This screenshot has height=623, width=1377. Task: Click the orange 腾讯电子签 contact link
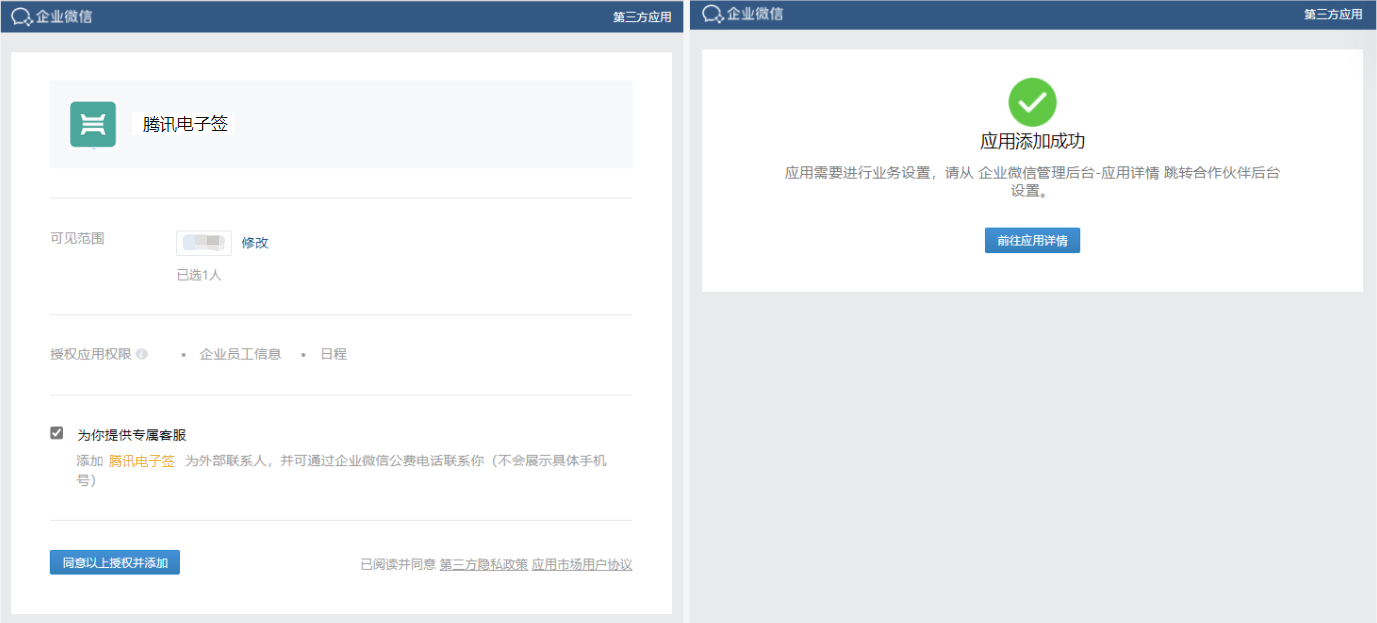[141, 461]
